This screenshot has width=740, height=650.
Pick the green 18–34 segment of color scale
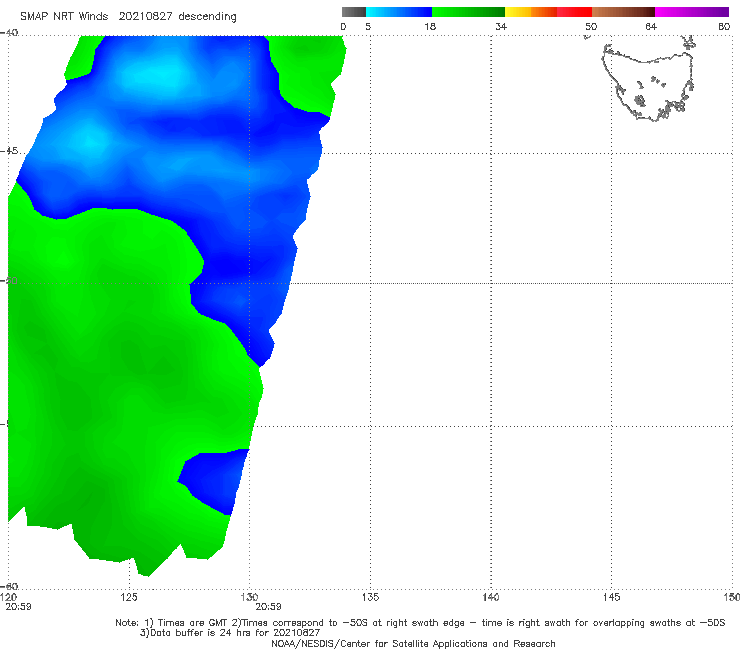468,12
